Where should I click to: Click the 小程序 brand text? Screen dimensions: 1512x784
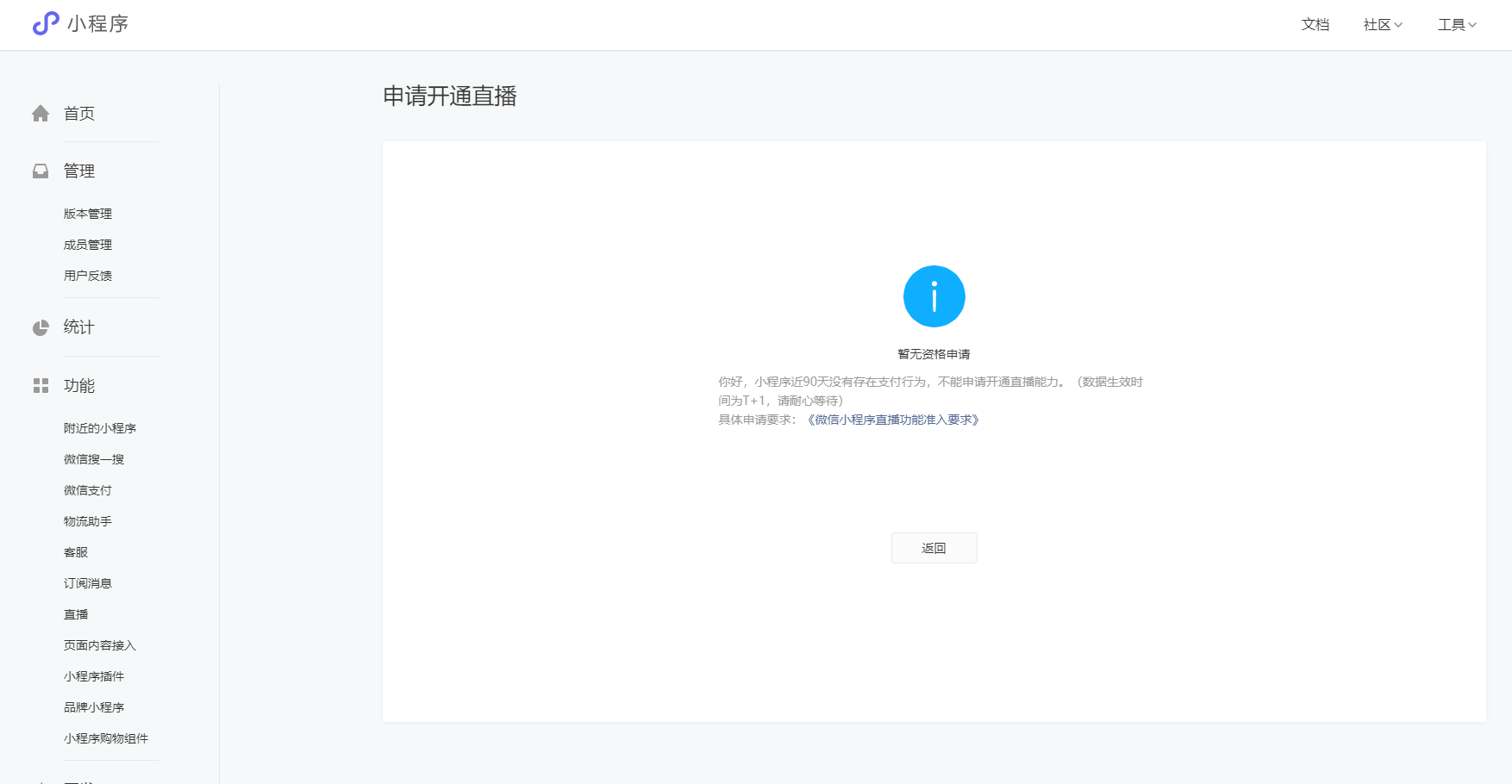pos(98,24)
